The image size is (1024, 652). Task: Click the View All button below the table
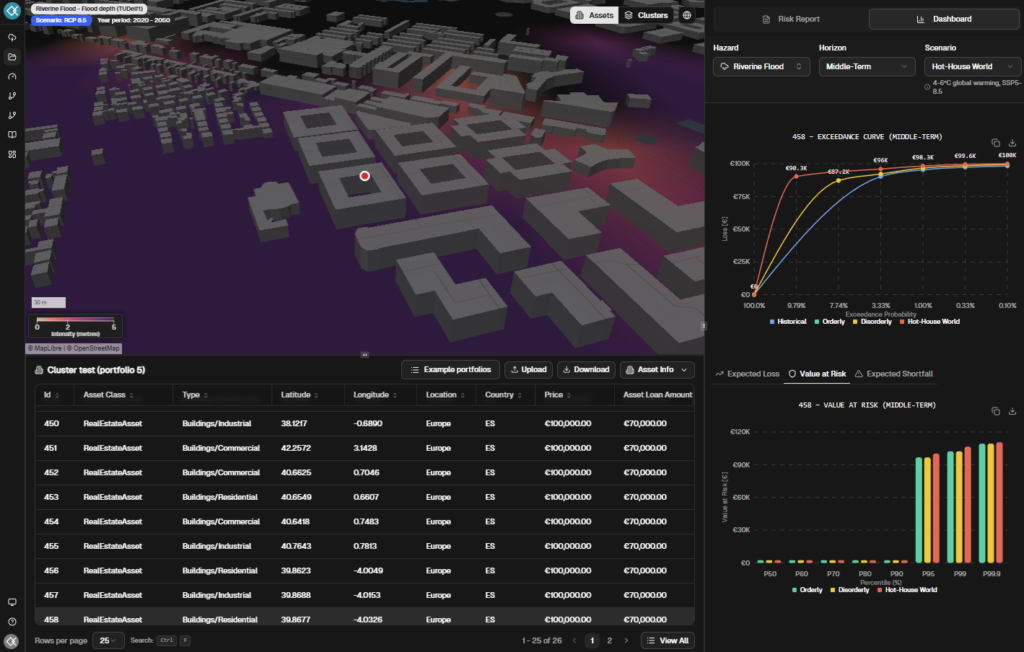pyautogui.click(x=668, y=640)
